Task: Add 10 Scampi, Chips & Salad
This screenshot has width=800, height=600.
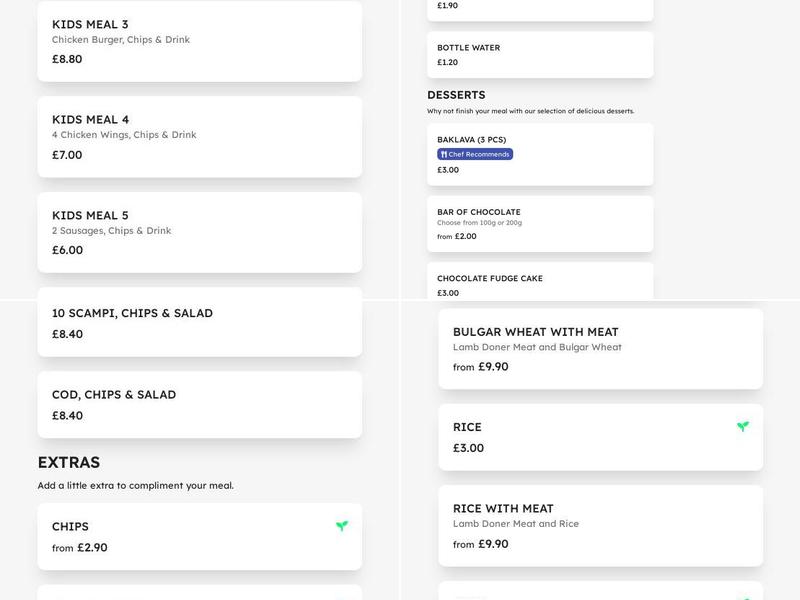Action: 199,322
